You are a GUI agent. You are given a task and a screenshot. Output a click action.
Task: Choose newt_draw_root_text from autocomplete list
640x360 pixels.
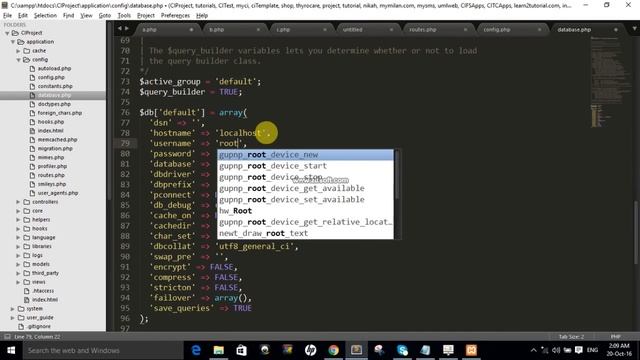(x=305, y=233)
